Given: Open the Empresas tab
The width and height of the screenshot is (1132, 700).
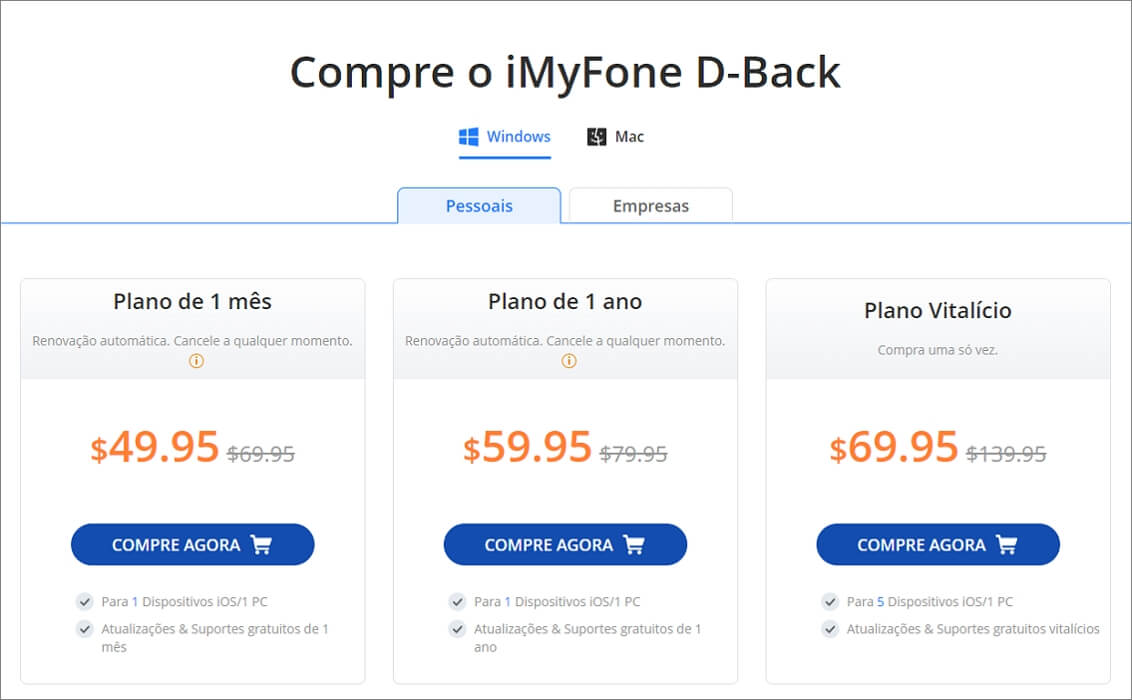Looking at the screenshot, I should [x=651, y=206].
